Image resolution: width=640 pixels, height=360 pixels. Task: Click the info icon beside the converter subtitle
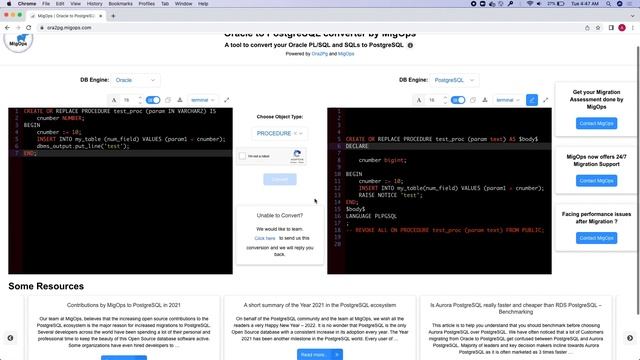(410, 45)
